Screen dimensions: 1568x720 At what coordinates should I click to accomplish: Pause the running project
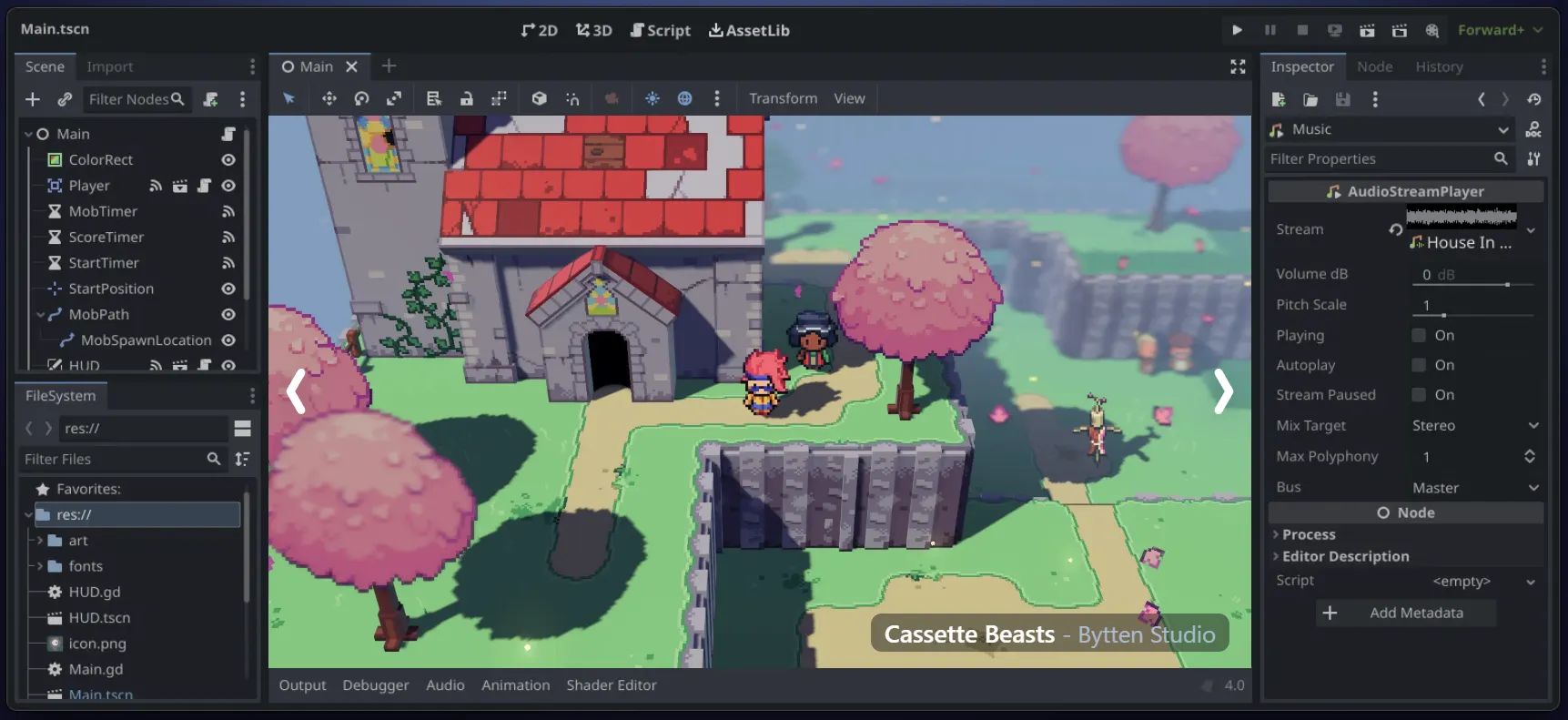1270,30
